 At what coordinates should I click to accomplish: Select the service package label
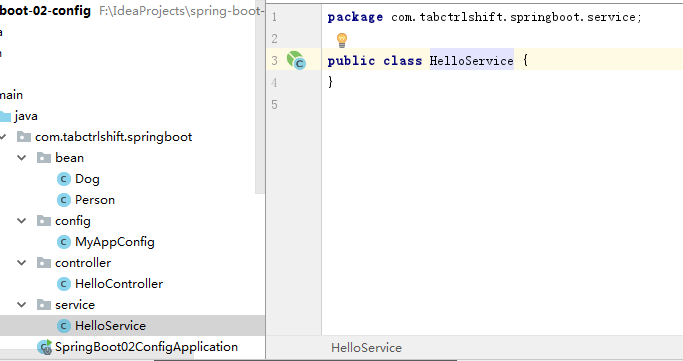pyautogui.click(x=75, y=305)
